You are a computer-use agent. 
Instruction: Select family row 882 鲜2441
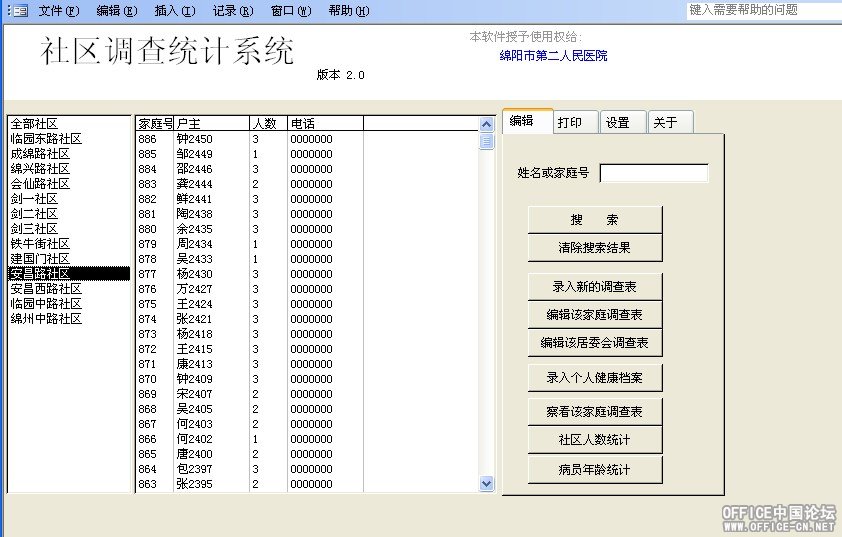click(307, 199)
